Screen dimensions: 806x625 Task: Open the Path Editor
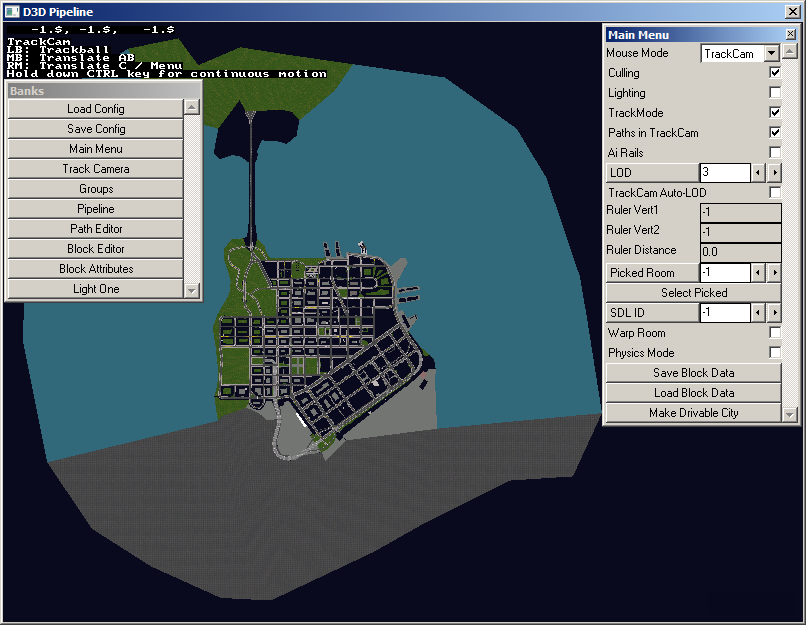[96, 229]
